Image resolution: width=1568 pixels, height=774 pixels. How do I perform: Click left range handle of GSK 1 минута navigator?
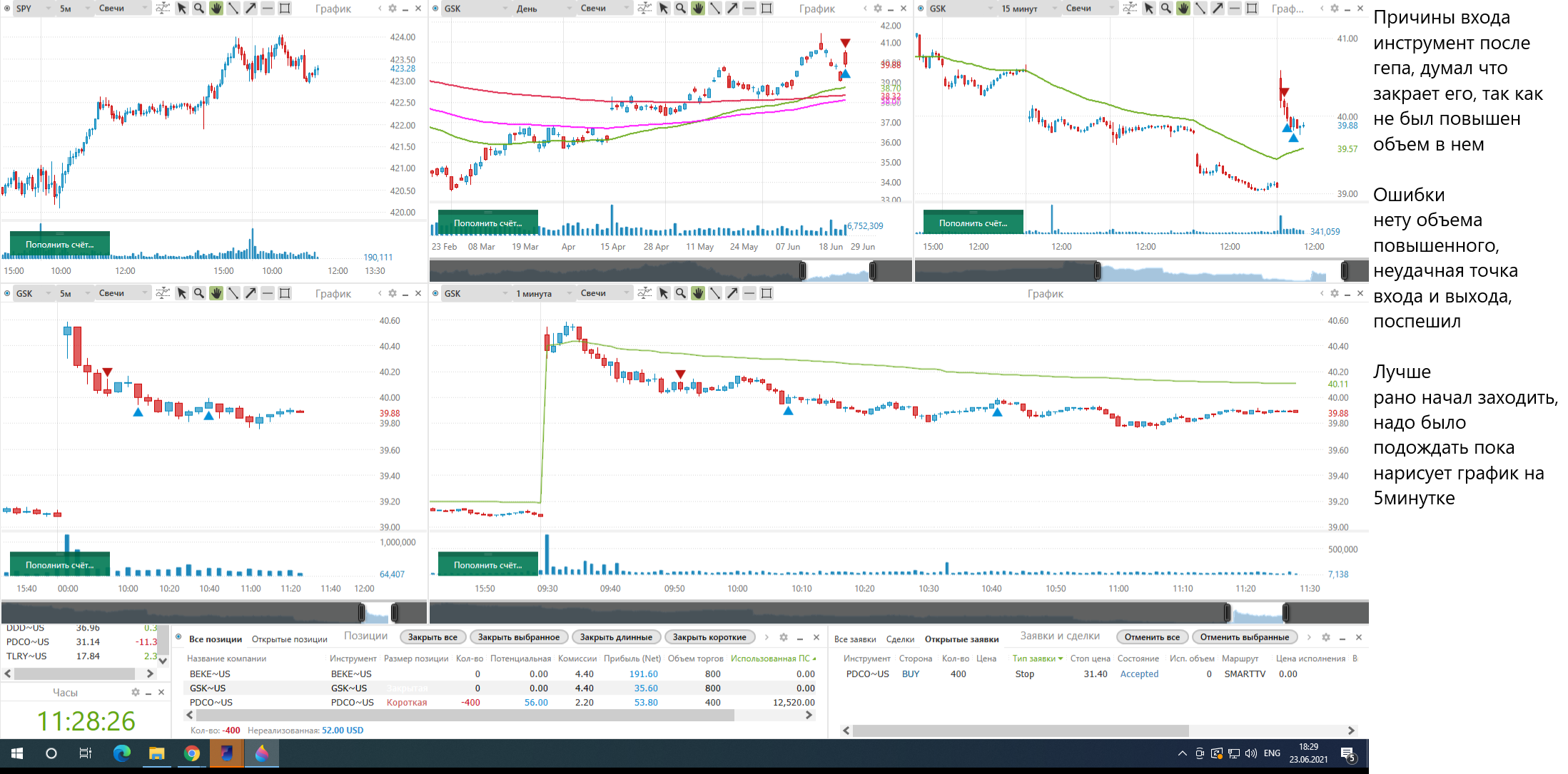[x=1227, y=612]
